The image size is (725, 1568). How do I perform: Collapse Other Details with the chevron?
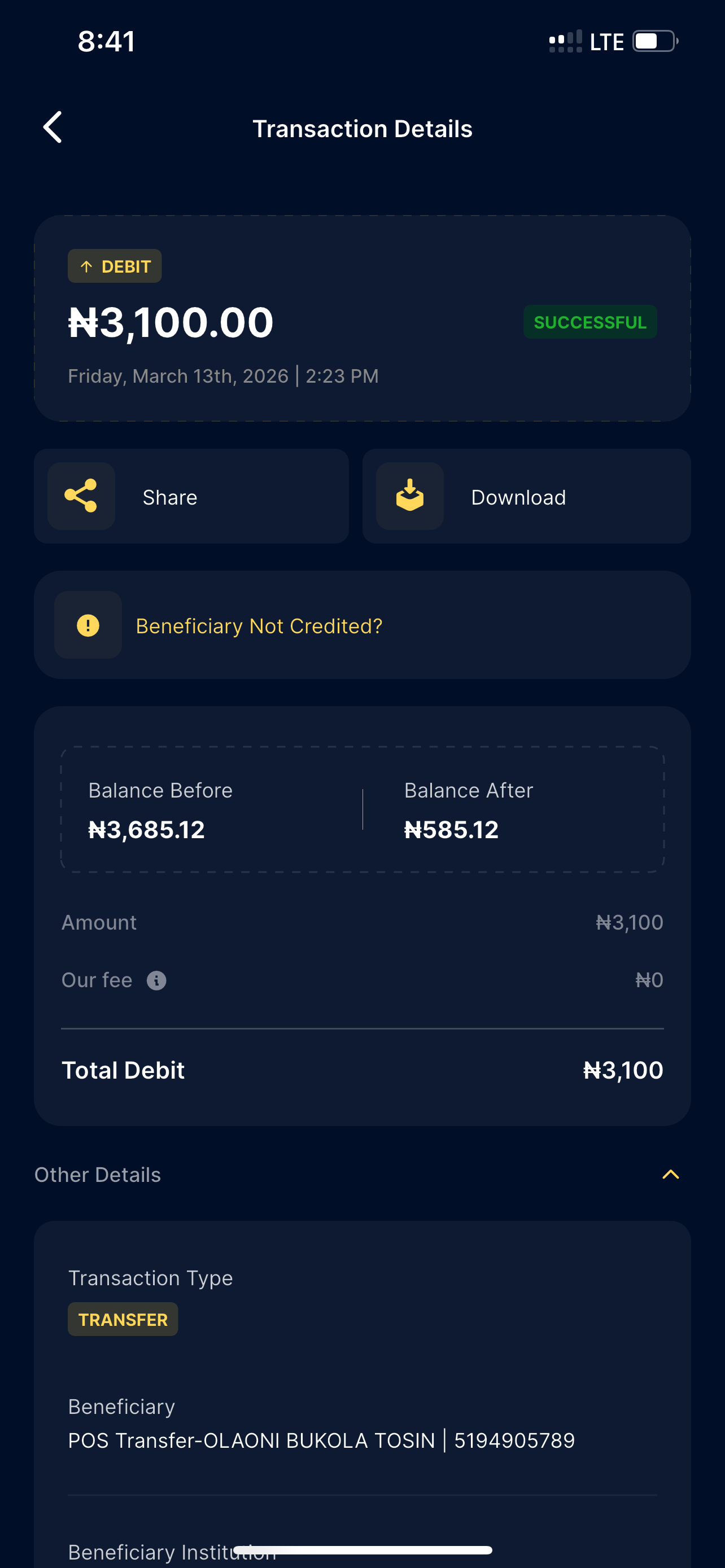click(x=670, y=1174)
